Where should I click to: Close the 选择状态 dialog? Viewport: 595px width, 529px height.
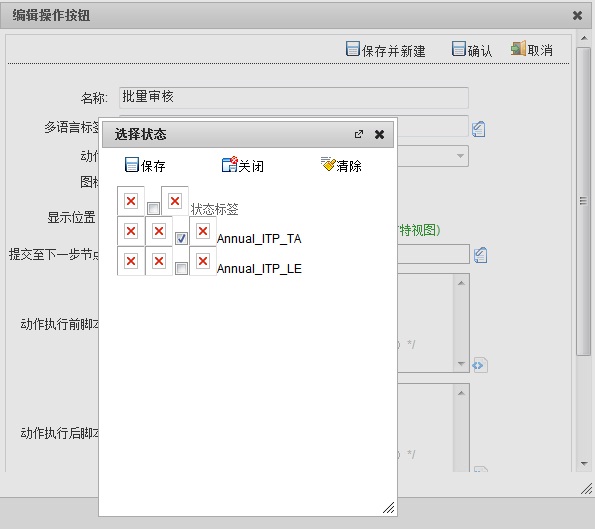point(379,134)
